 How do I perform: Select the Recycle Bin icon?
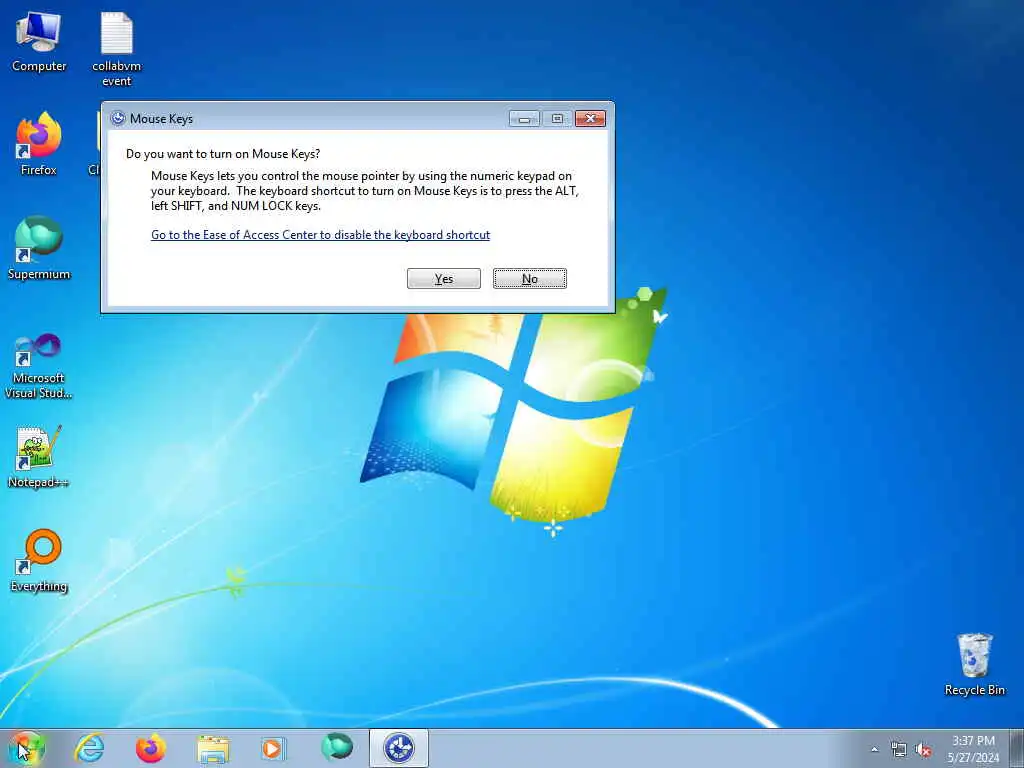coord(974,664)
